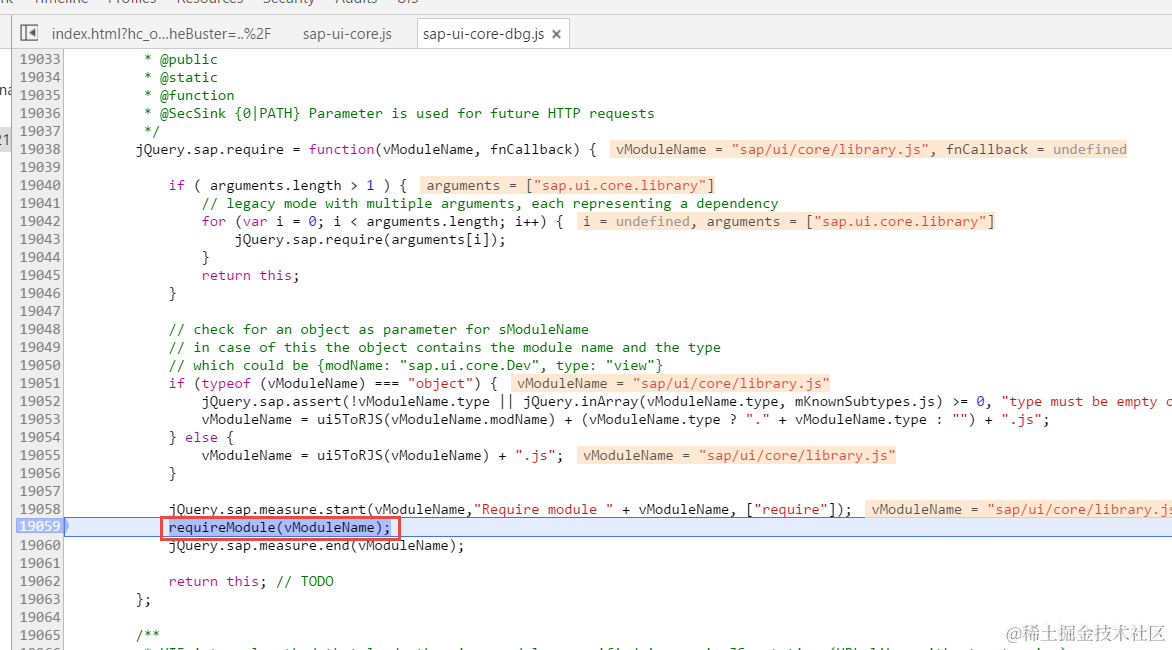The height and width of the screenshot is (650, 1172).
Task: Click line number 19062 in the gutter
Action: (x=40, y=581)
